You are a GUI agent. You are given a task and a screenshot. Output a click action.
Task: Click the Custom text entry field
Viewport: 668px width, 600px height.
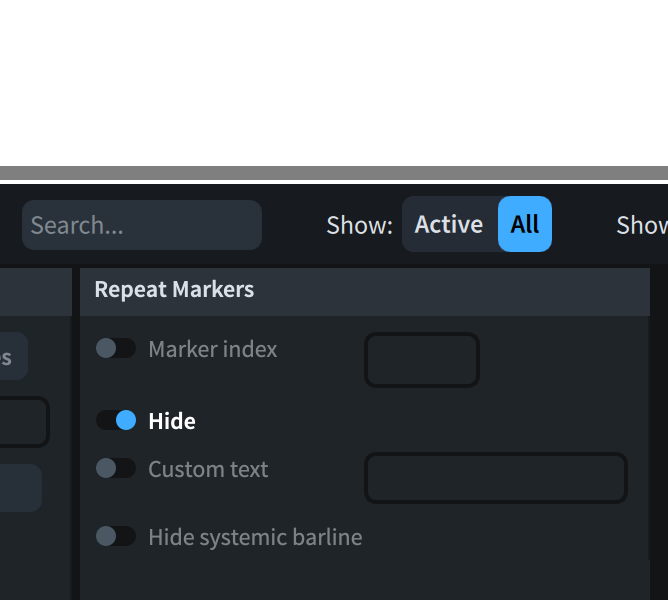(495, 478)
